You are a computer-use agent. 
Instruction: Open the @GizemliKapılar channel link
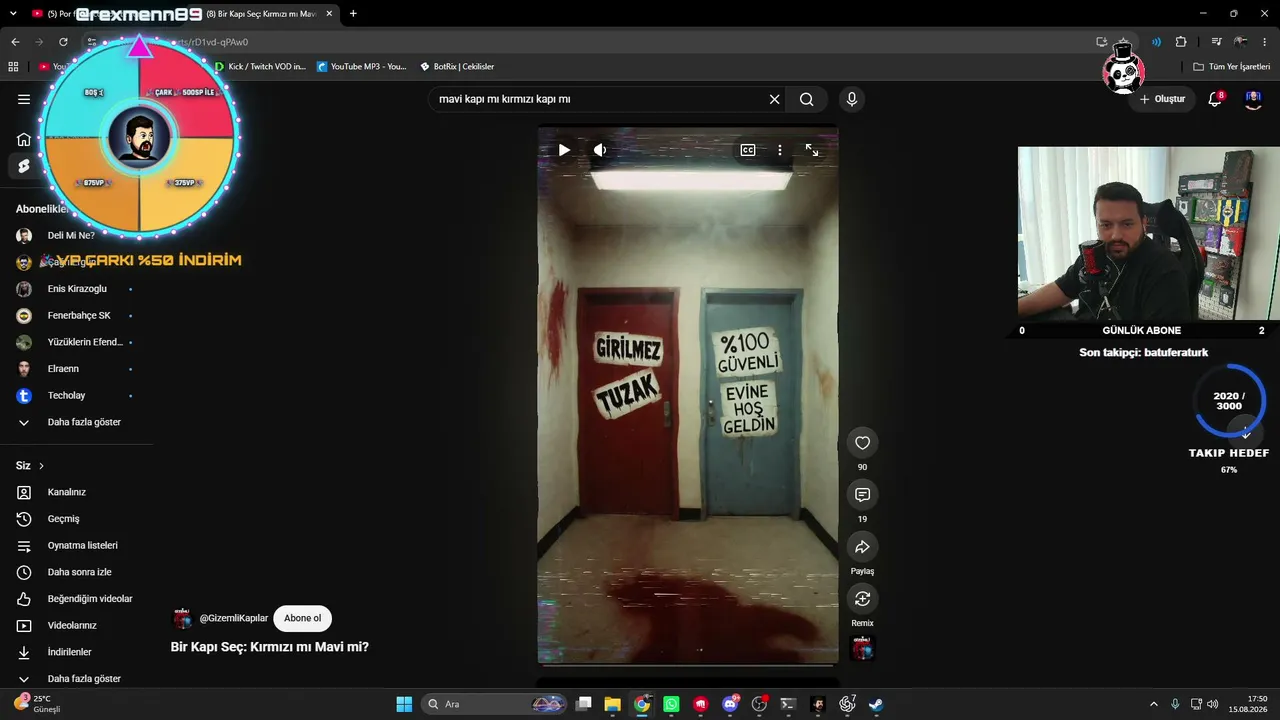pyautogui.click(x=234, y=618)
